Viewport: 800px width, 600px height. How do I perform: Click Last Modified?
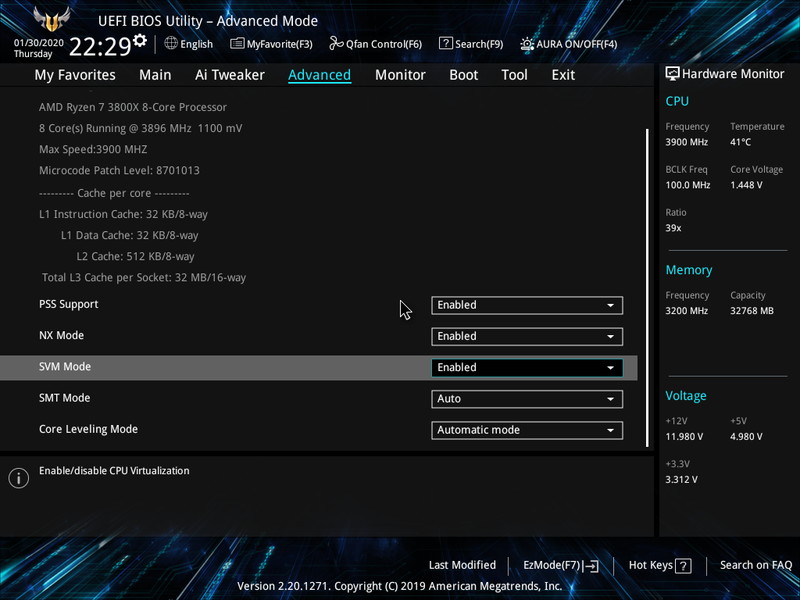462,565
